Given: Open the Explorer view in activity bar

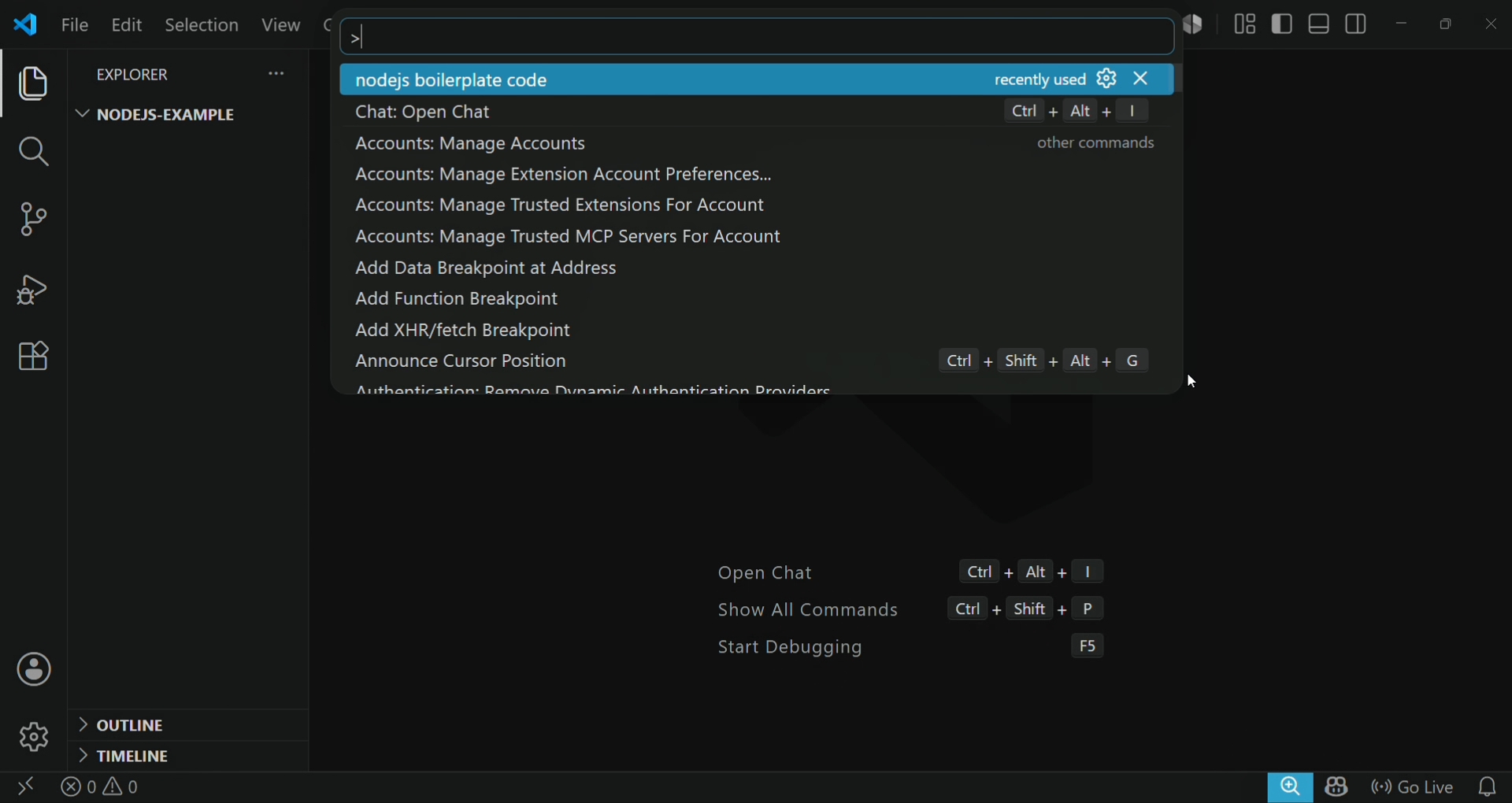Looking at the screenshot, I should [x=33, y=84].
